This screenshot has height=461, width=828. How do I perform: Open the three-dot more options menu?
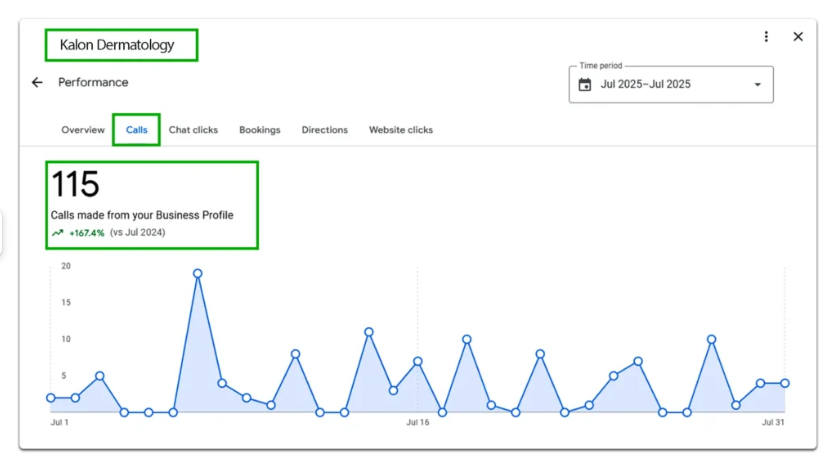(x=766, y=37)
